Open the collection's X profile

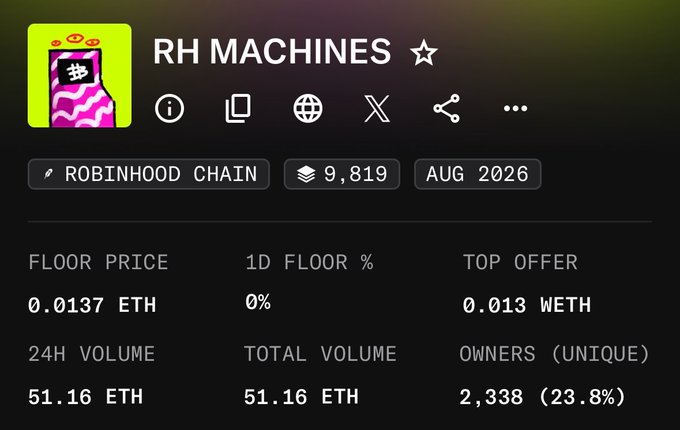click(376, 108)
